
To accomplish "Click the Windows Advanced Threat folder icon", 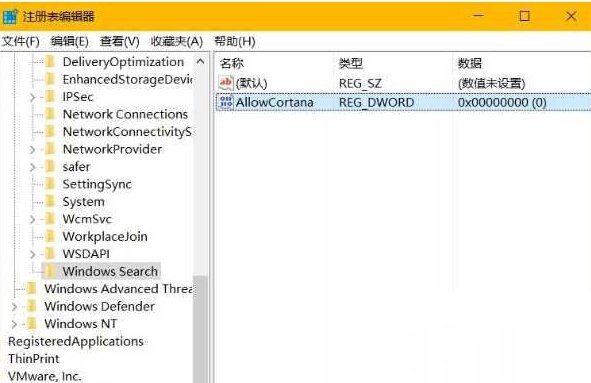I will point(32,289).
